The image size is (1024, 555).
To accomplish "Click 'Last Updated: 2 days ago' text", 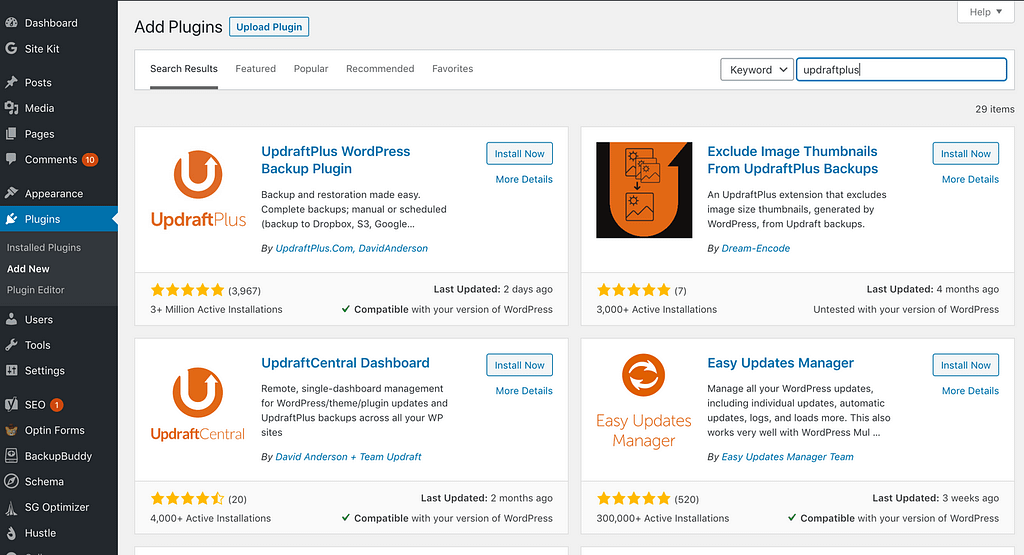I will (x=493, y=289).
